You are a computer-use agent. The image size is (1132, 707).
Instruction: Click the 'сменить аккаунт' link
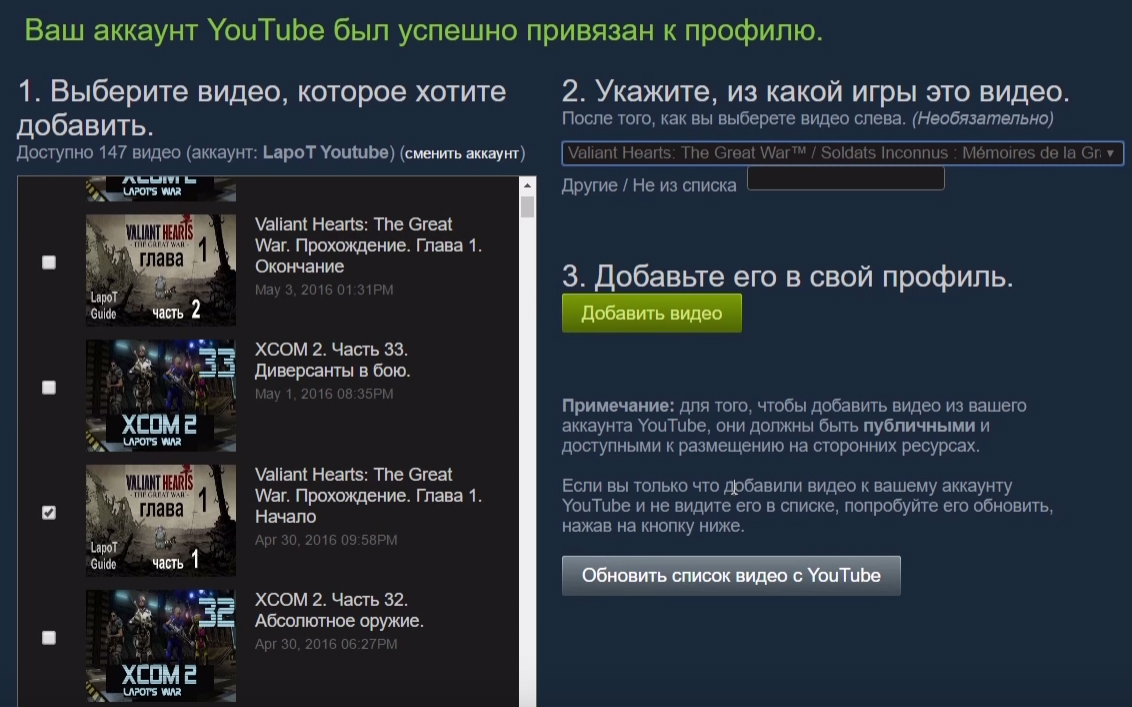point(462,153)
